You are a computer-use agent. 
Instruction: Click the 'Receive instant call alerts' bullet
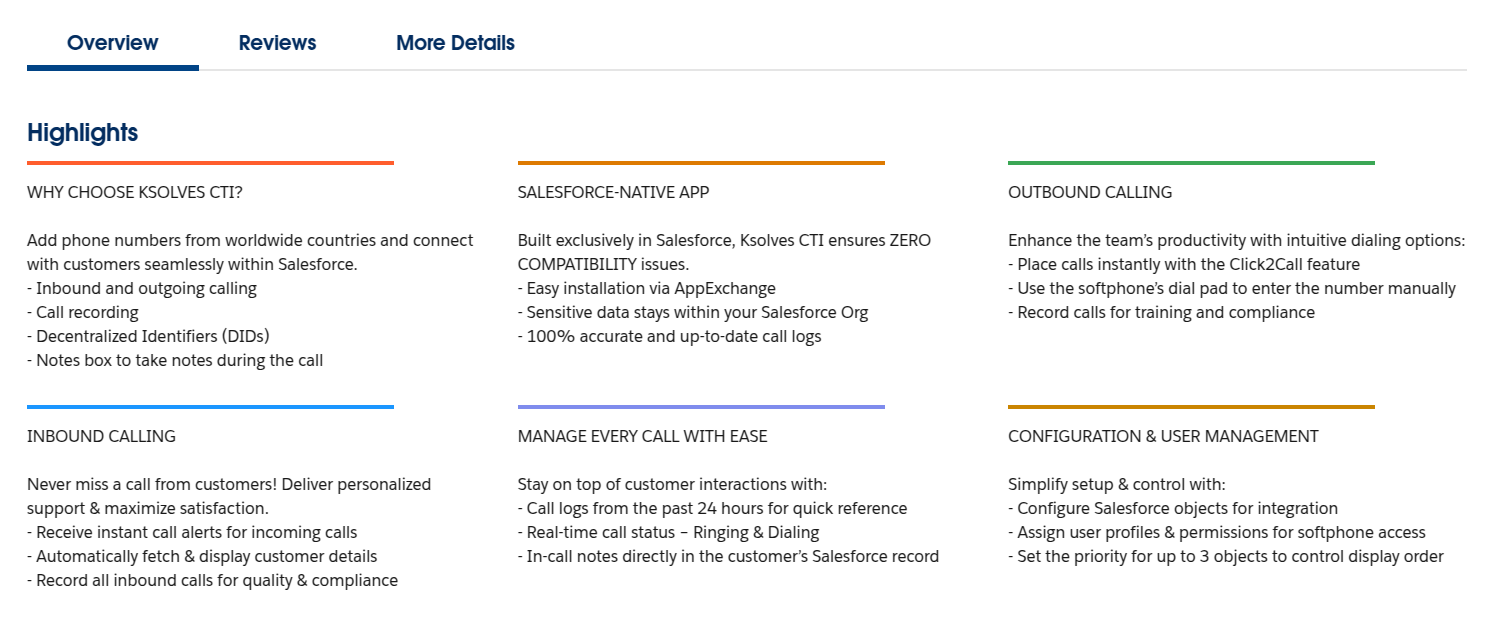point(192,532)
